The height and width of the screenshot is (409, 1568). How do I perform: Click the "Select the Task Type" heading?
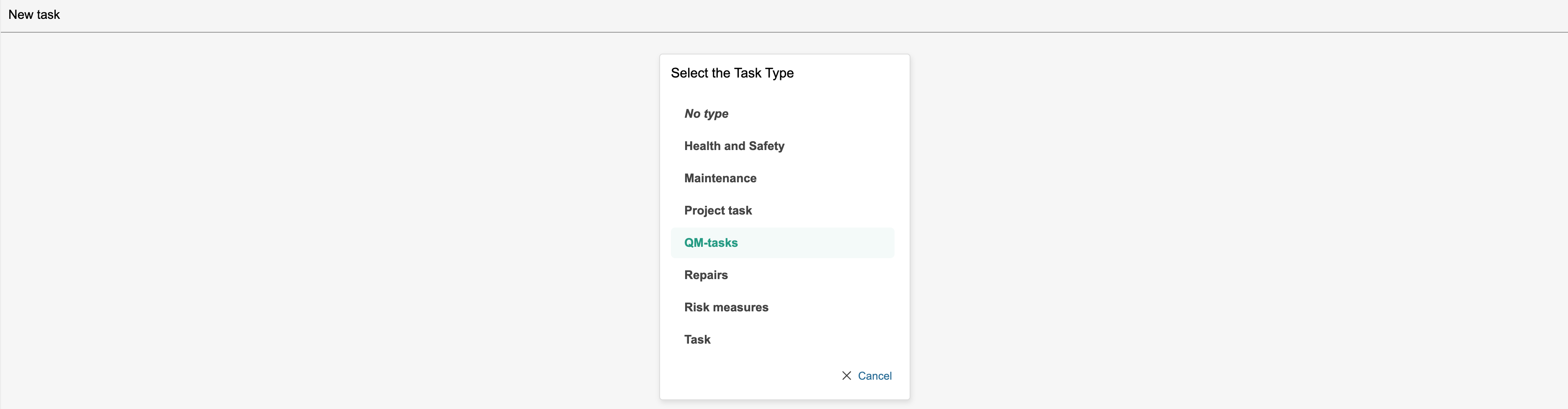(732, 73)
